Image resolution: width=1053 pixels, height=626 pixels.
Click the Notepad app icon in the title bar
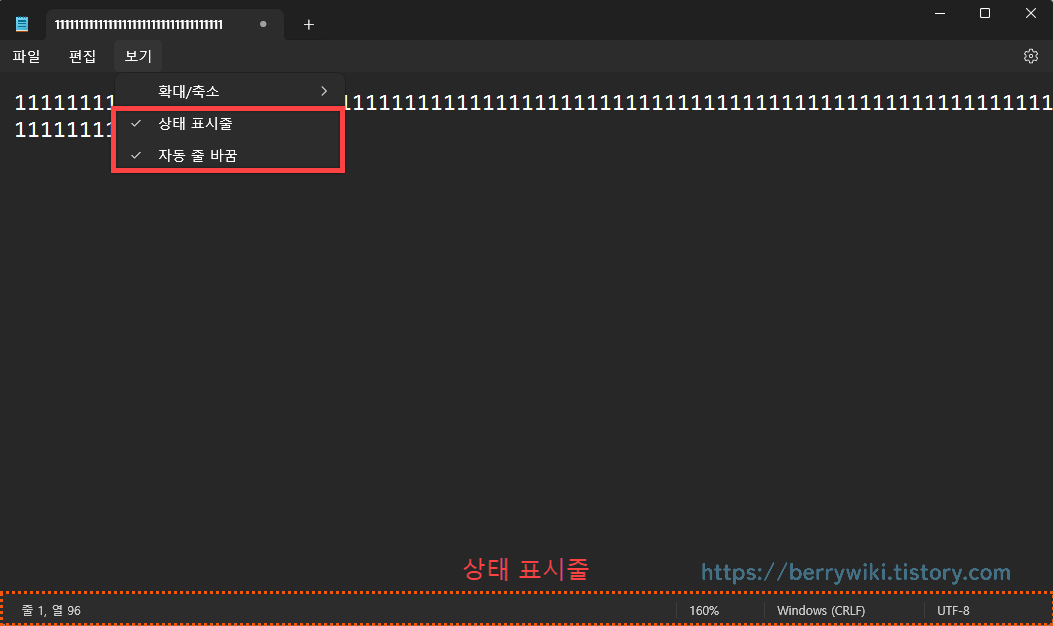pos(22,23)
